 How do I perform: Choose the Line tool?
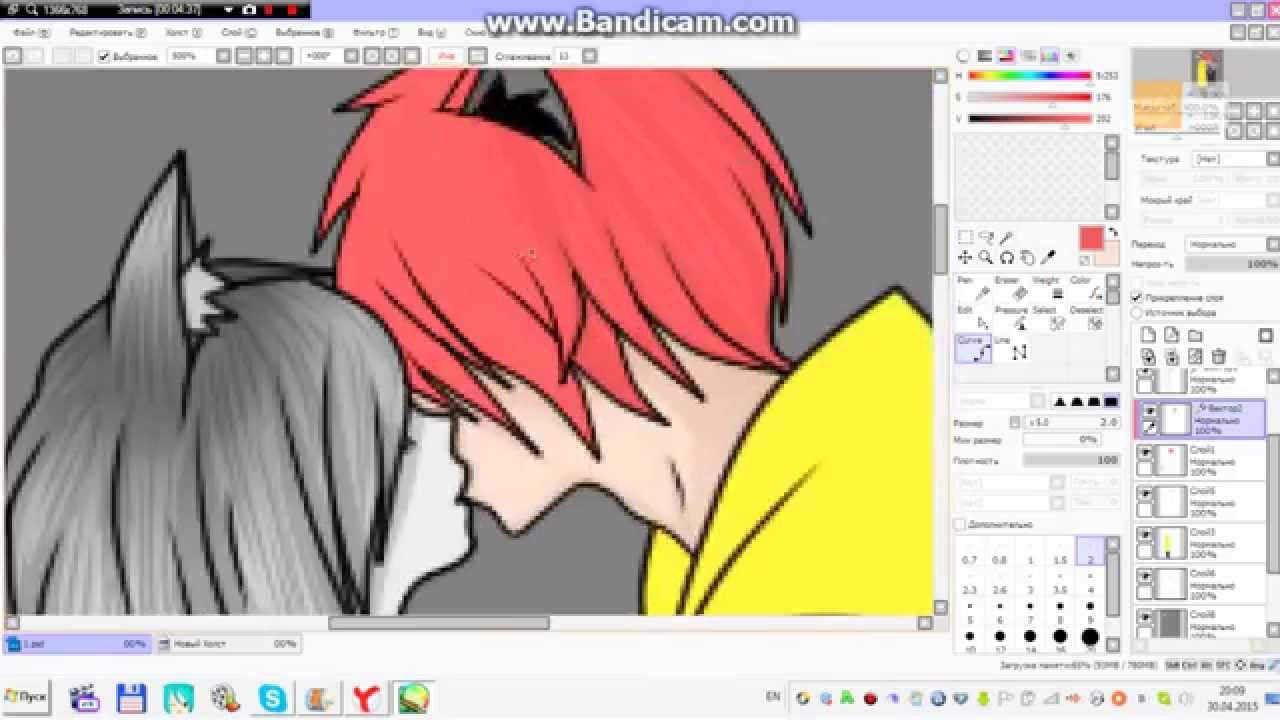pyautogui.click(x=1009, y=349)
